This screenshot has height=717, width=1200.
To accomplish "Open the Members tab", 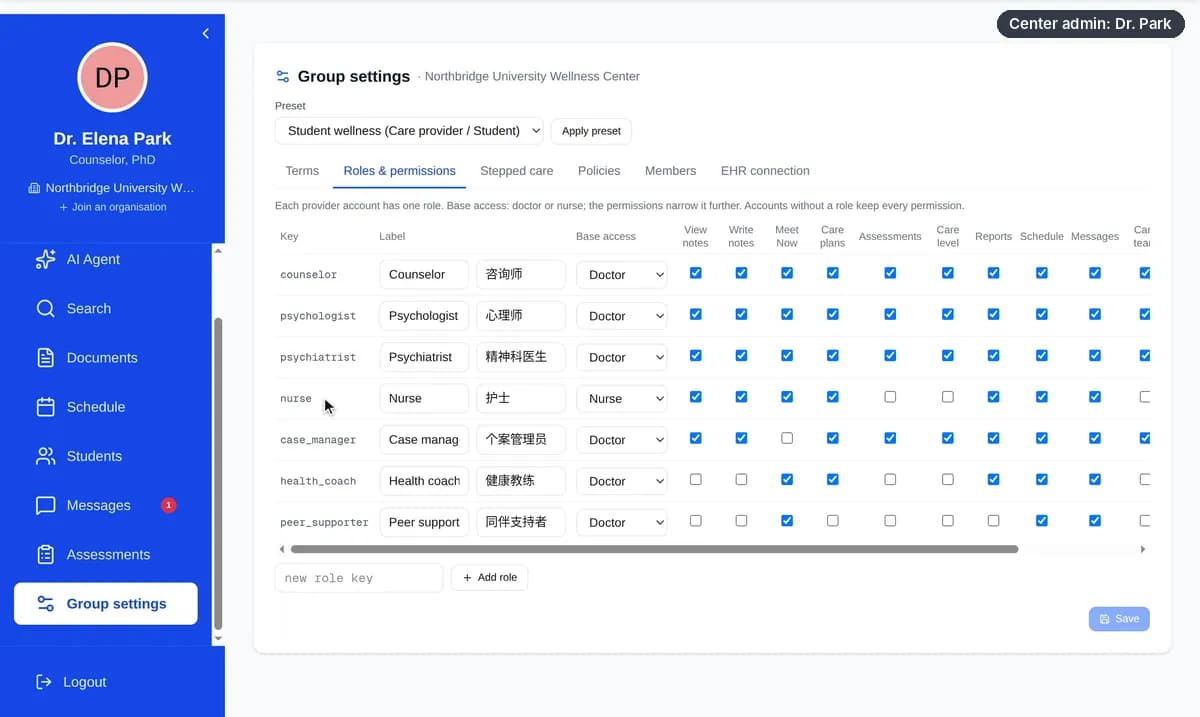I will coord(670,171).
